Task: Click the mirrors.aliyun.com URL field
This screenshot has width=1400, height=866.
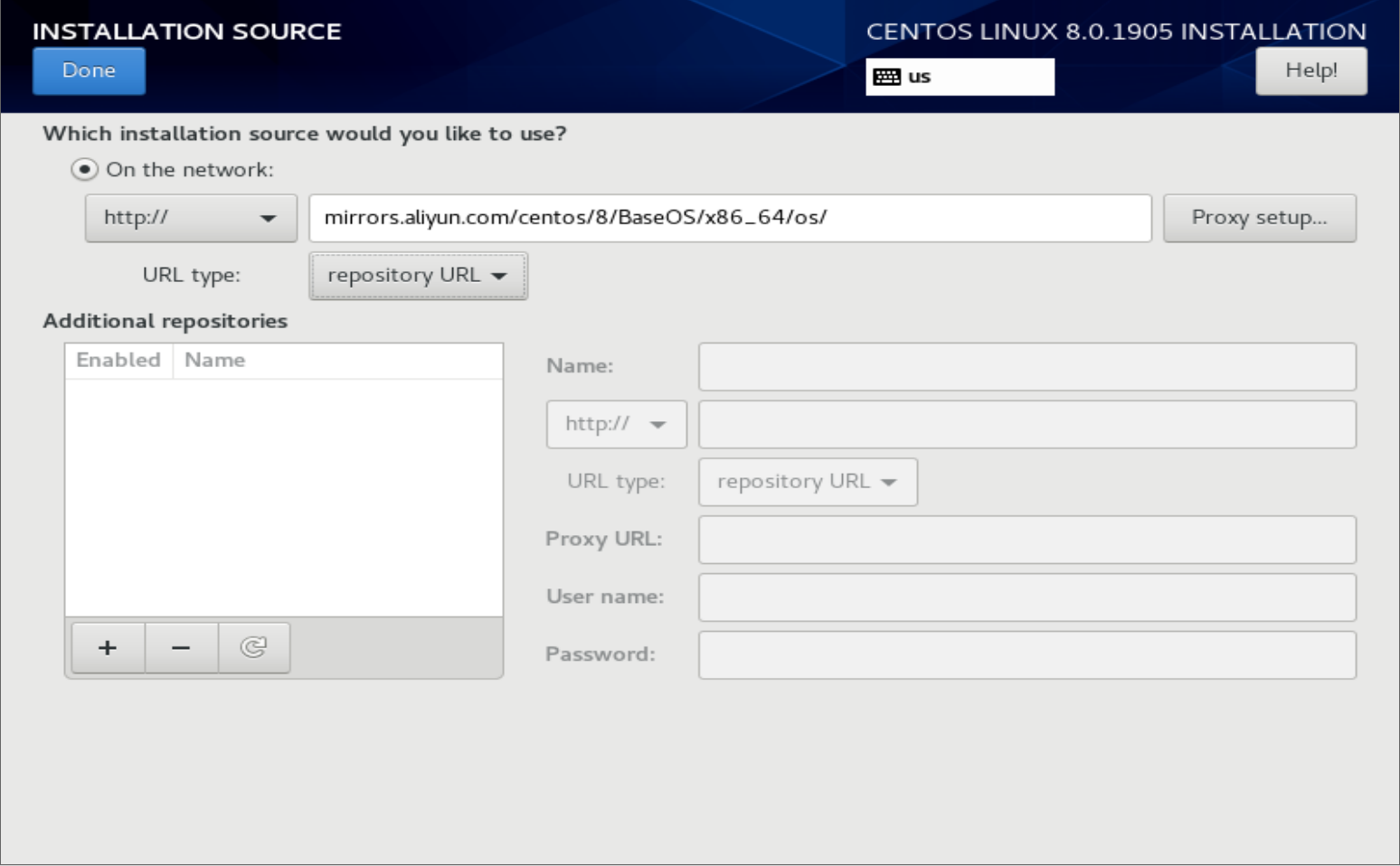Action: (x=730, y=218)
